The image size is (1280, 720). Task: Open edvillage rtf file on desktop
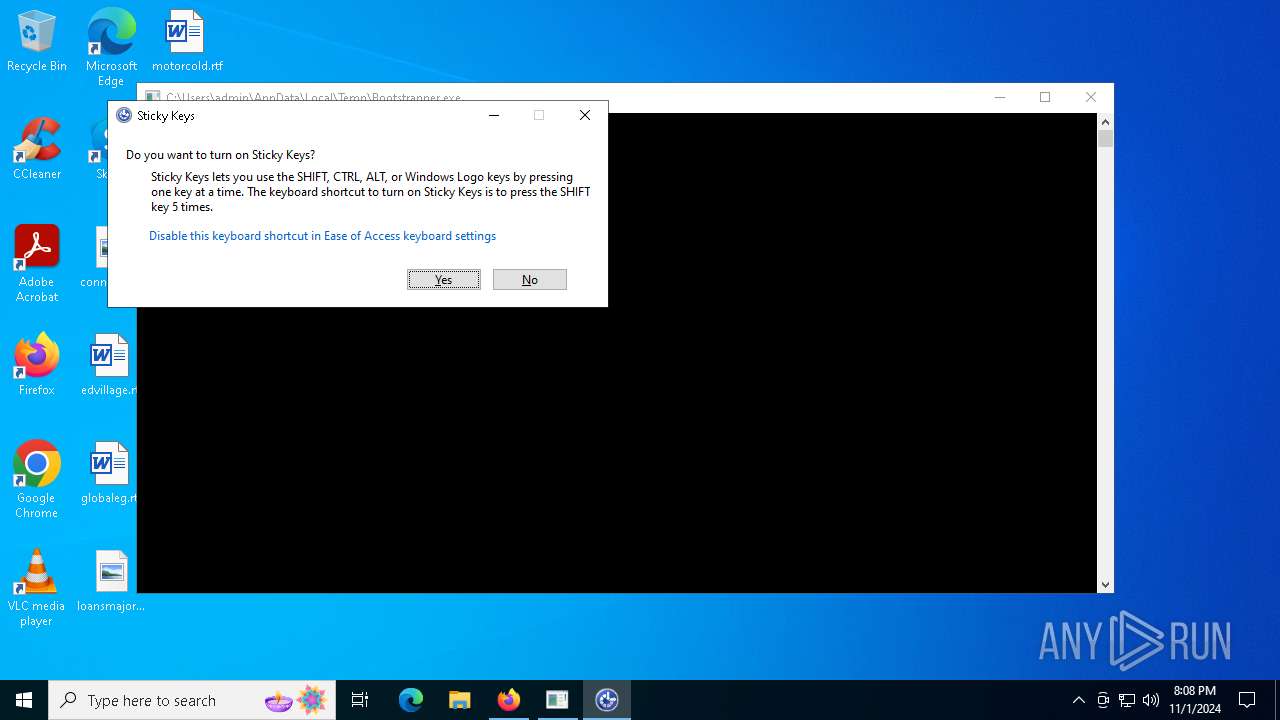[x=109, y=365]
